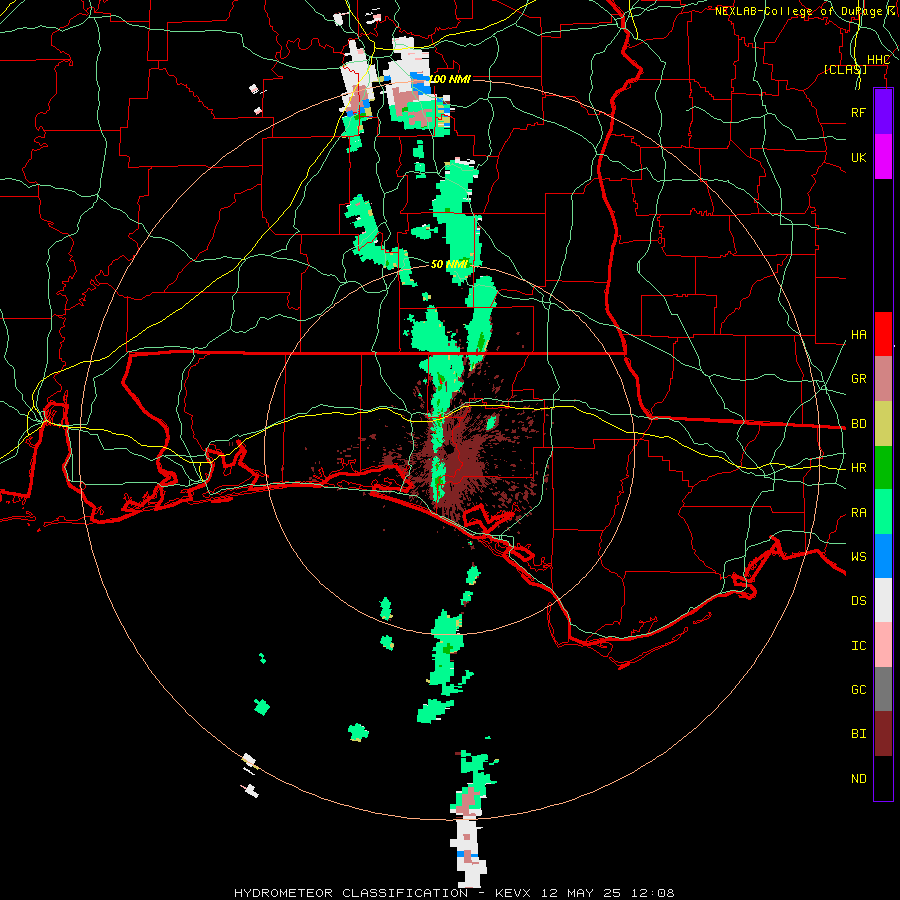Click the BD legend label
The height and width of the screenshot is (900, 900).
(859, 424)
